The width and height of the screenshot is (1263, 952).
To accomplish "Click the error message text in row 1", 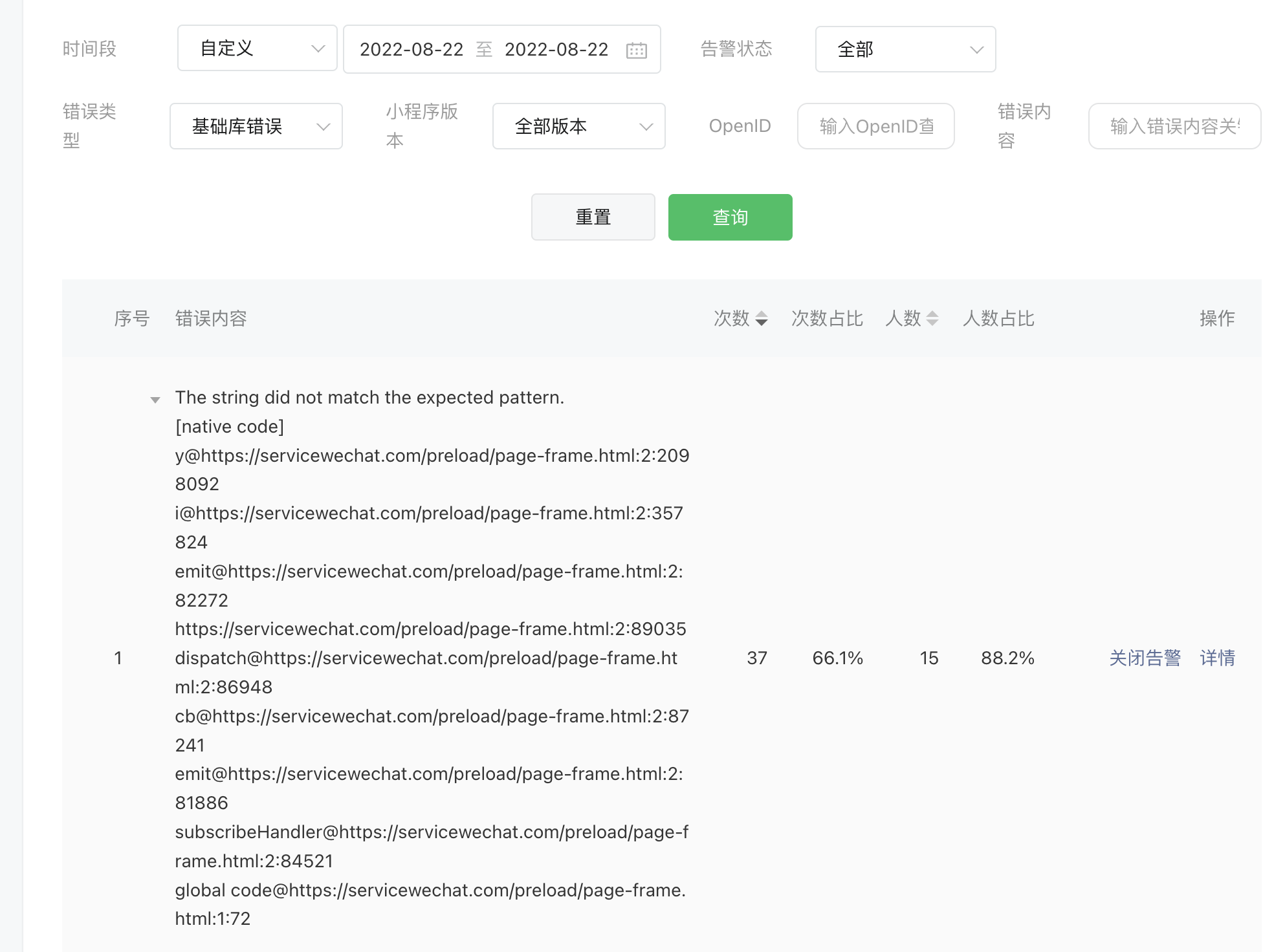I will [369, 398].
